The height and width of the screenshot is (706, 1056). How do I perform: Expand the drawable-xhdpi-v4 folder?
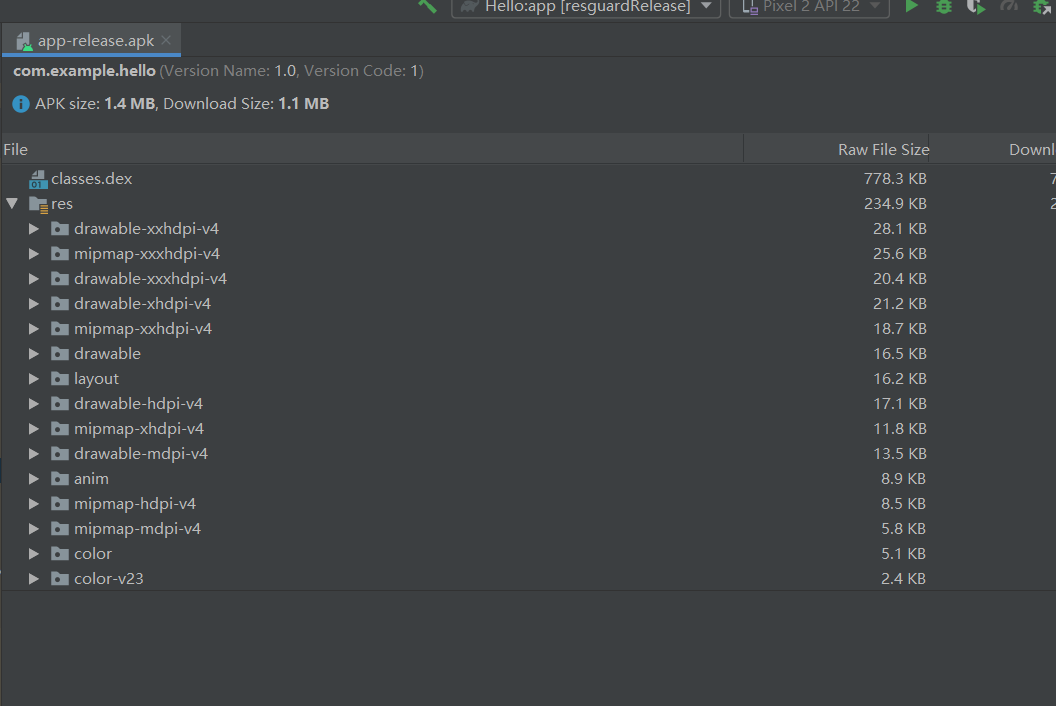(33, 304)
